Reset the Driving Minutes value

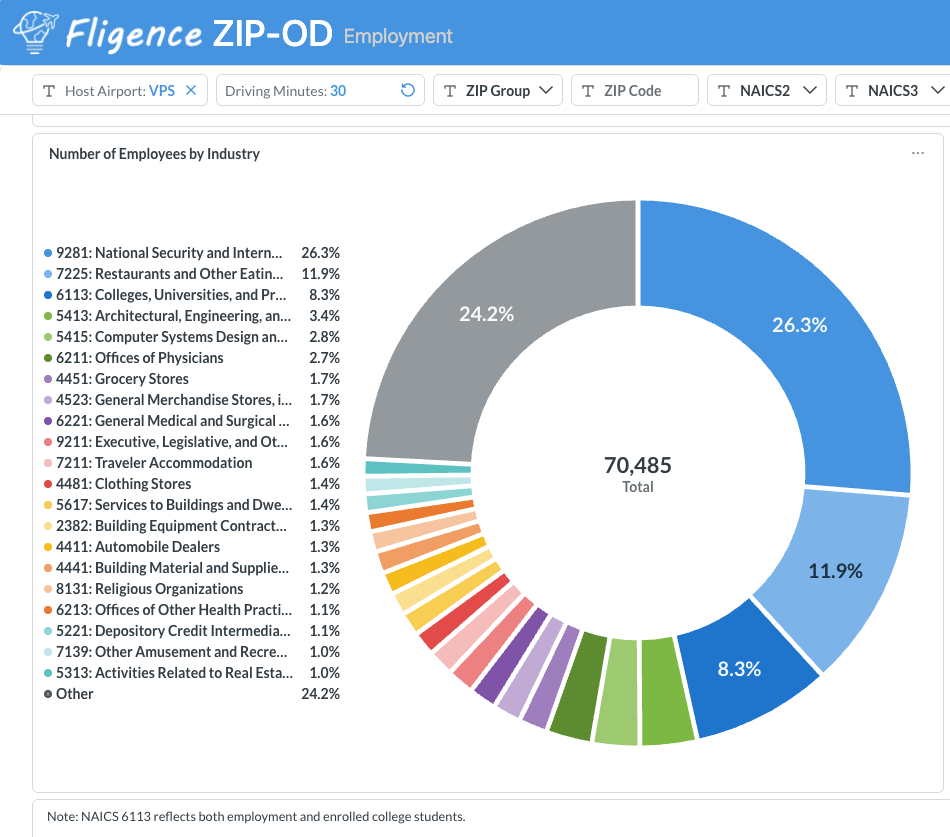point(408,90)
